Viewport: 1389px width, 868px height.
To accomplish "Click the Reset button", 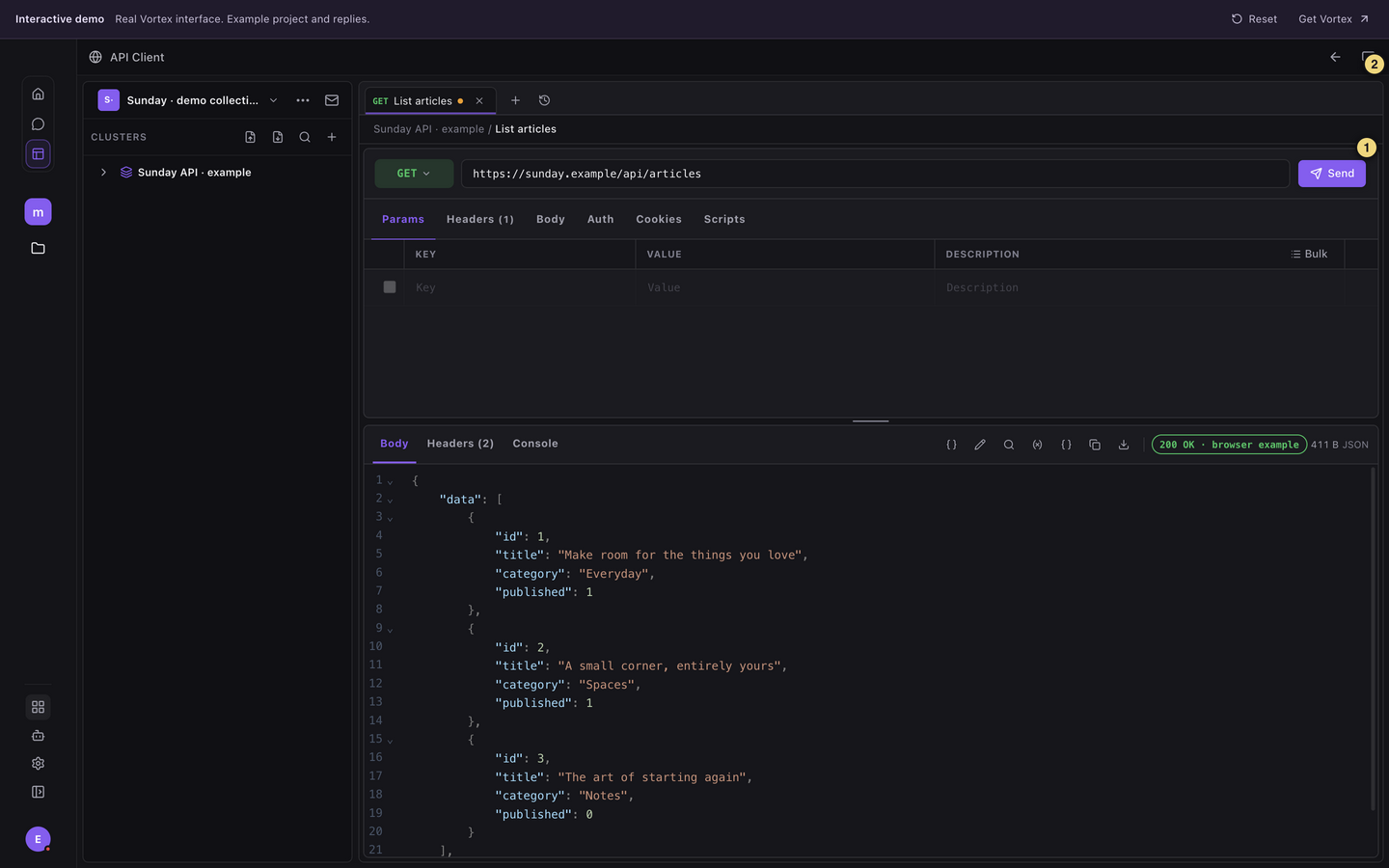I will [x=1254, y=18].
